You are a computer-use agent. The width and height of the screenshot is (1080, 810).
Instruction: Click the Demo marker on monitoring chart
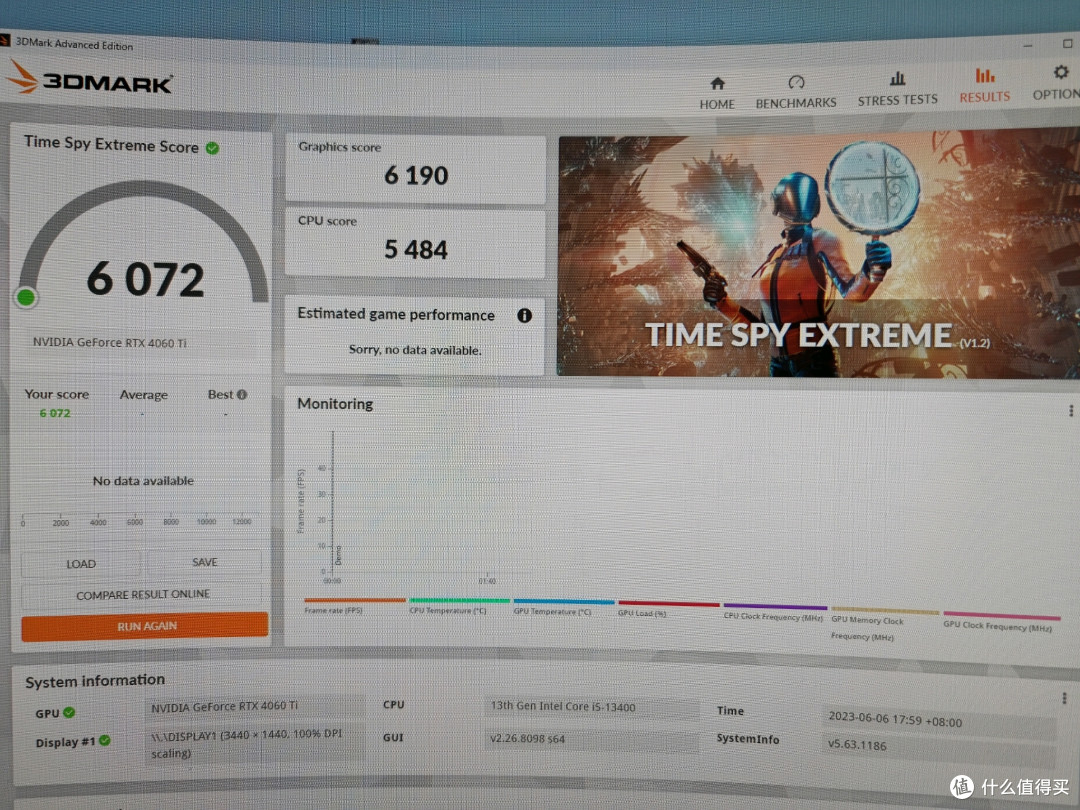338,555
